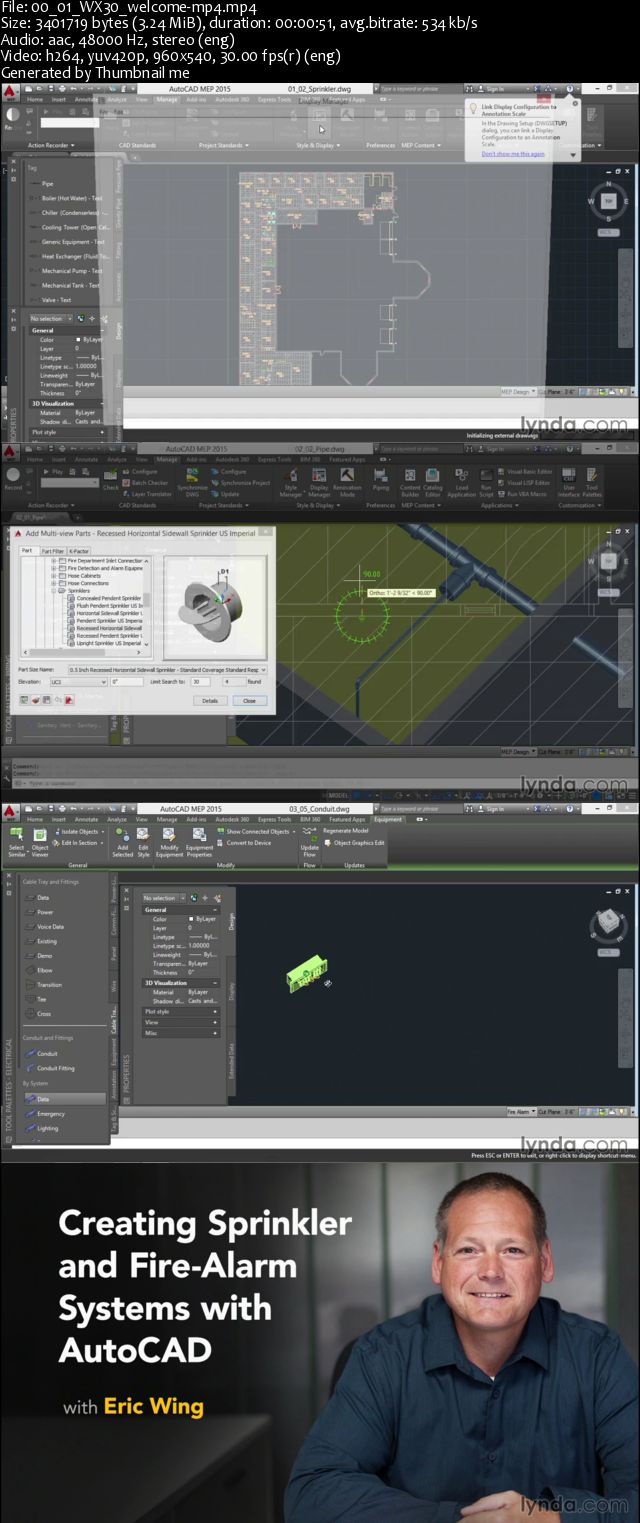Viewport: 640px width, 1523px height.
Task: Open Object Viewer in Conduit.dwg ribbon
Action: 40,841
